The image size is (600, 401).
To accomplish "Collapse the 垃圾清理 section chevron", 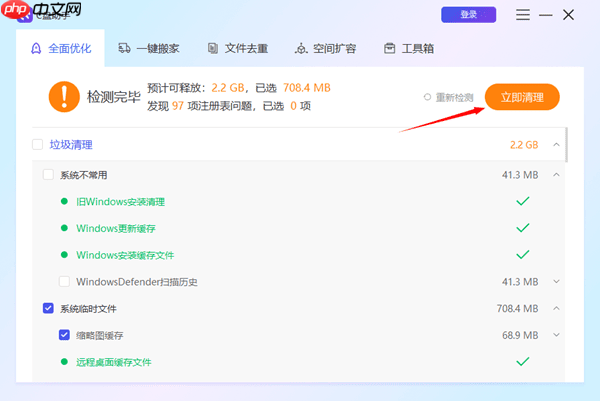I will click(x=556, y=145).
